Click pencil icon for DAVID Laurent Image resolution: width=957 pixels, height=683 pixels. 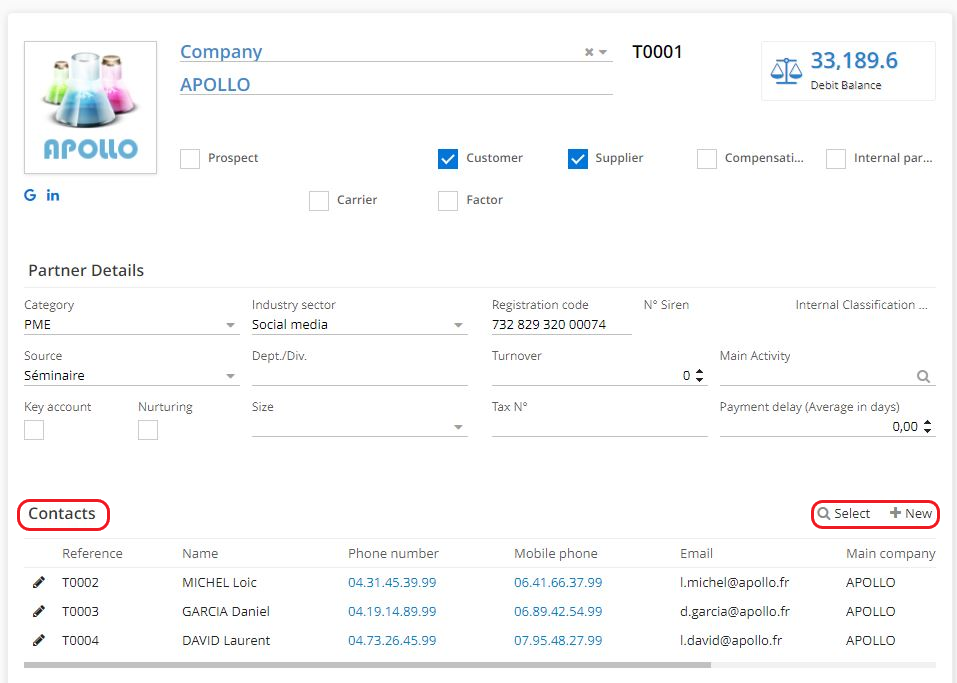coord(39,640)
